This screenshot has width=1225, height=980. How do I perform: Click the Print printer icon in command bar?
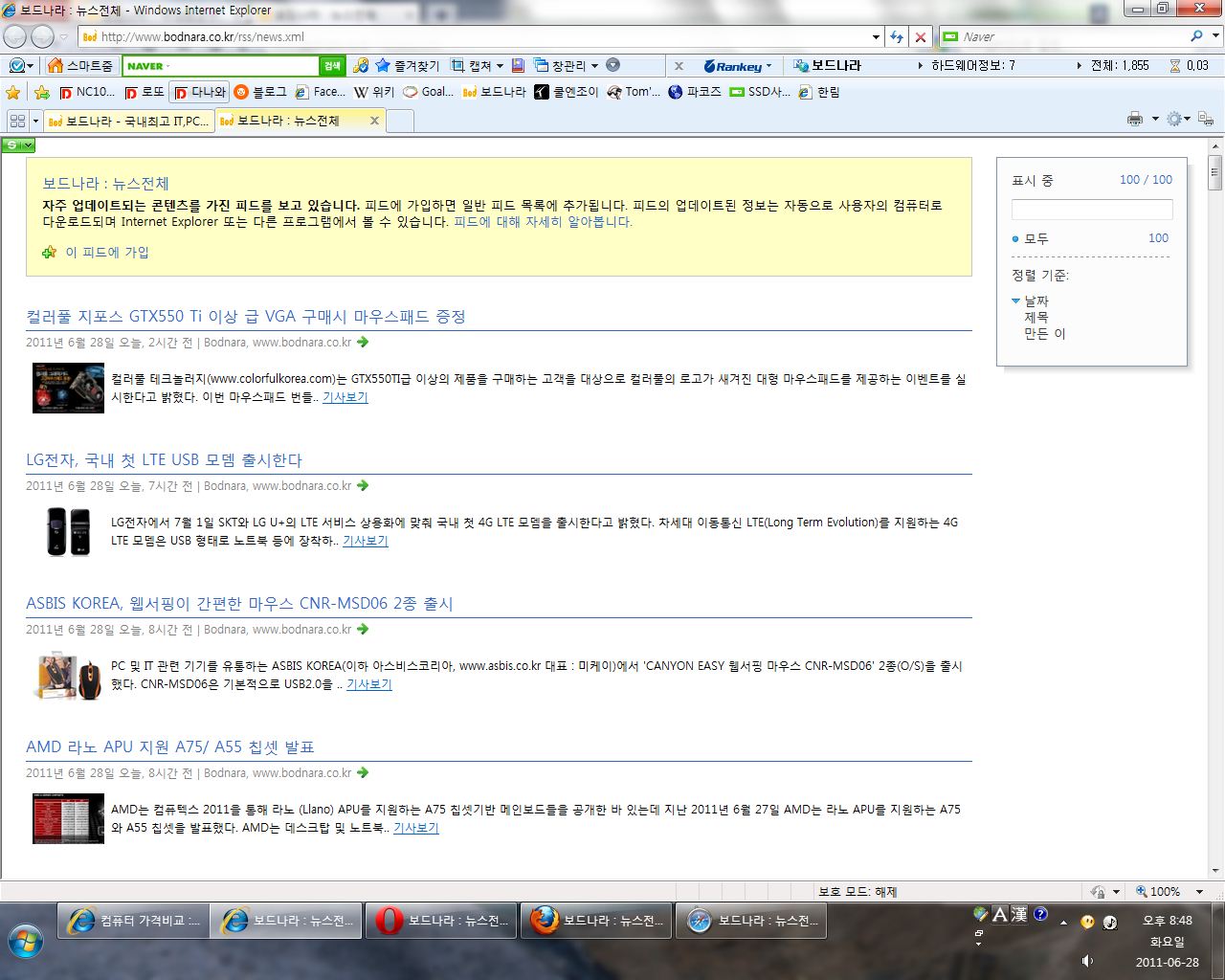pos(1135,120)
